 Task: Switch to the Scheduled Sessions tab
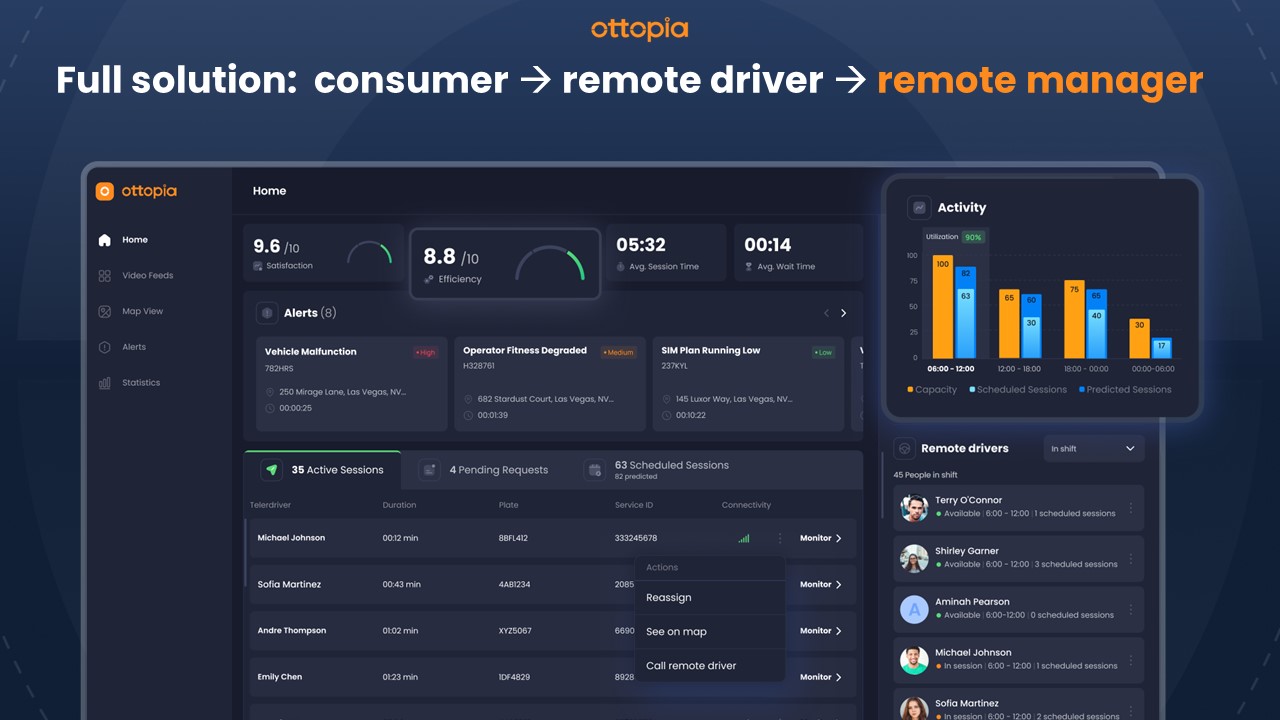[658, 470]
